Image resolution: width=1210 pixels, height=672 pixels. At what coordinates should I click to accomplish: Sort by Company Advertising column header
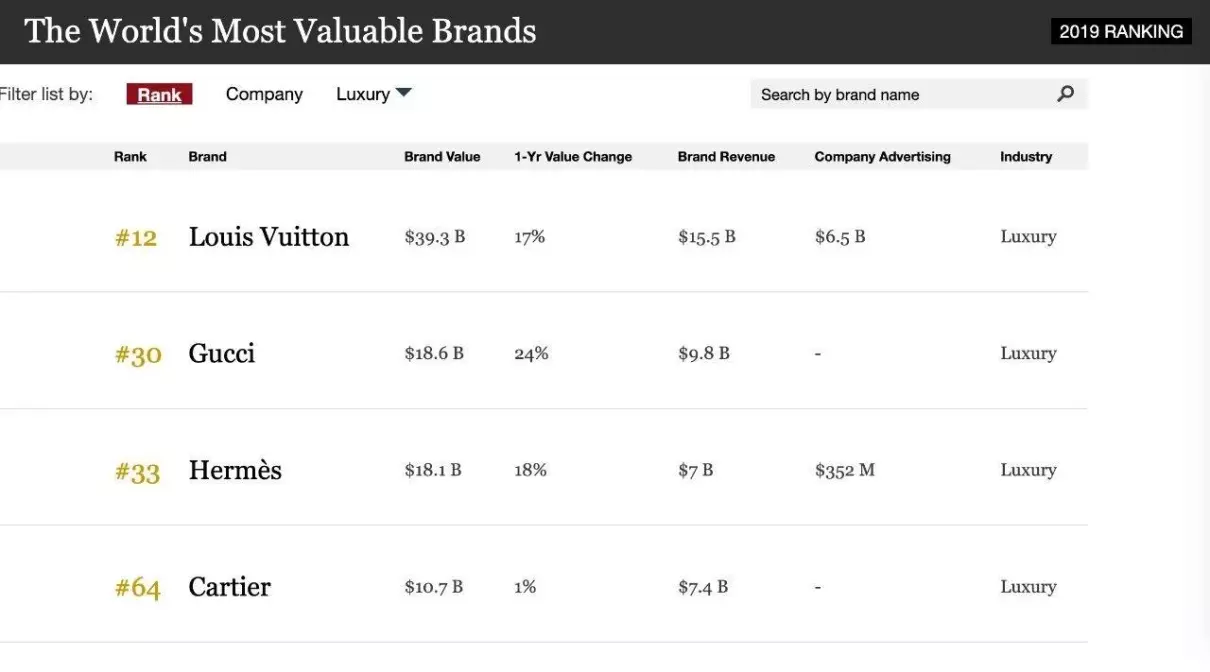click(882, 157)
